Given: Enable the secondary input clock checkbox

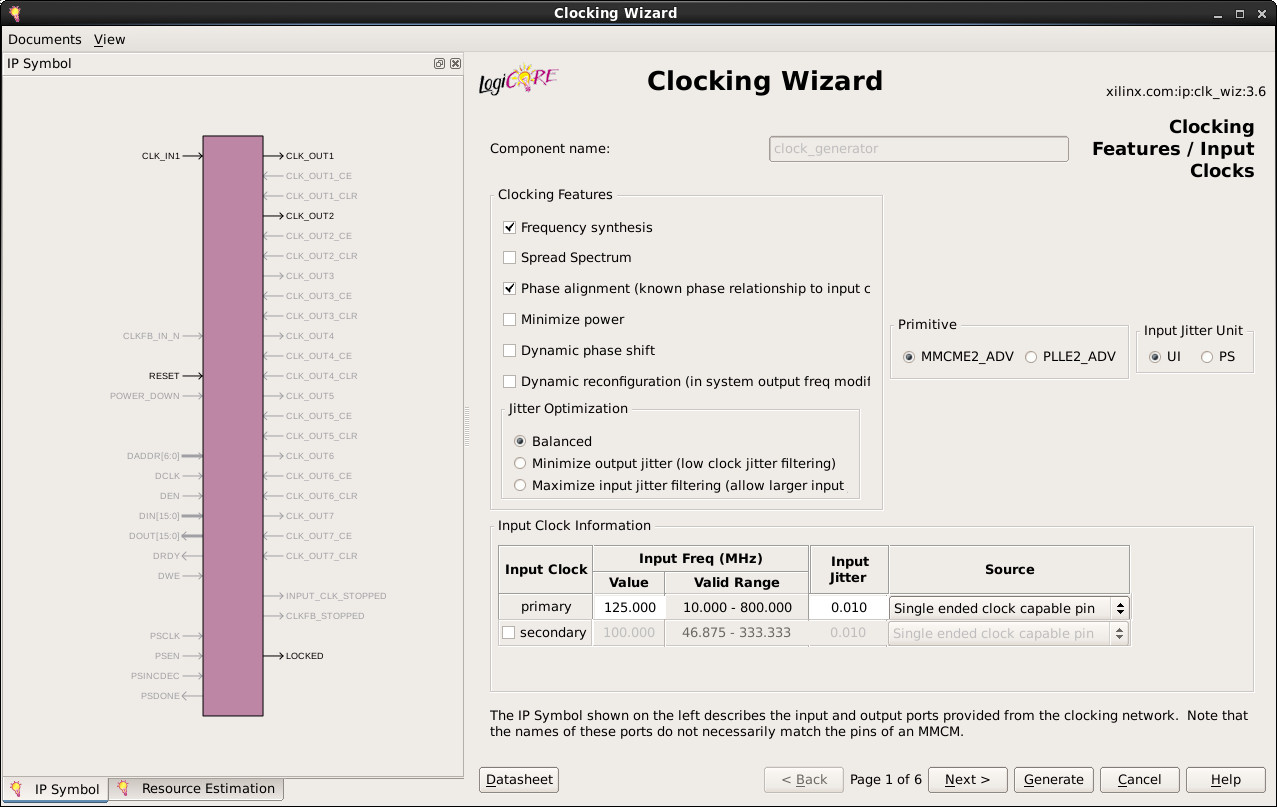Looking at the screenshot, I should click(509, 632).
